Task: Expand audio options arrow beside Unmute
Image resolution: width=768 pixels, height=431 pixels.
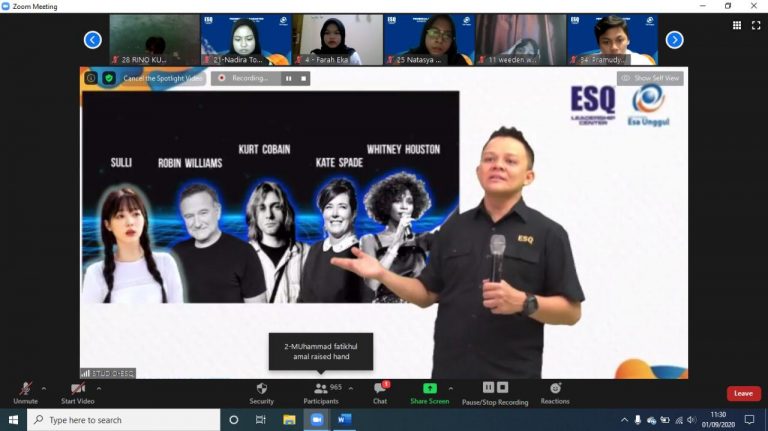Action: [44, 388]
